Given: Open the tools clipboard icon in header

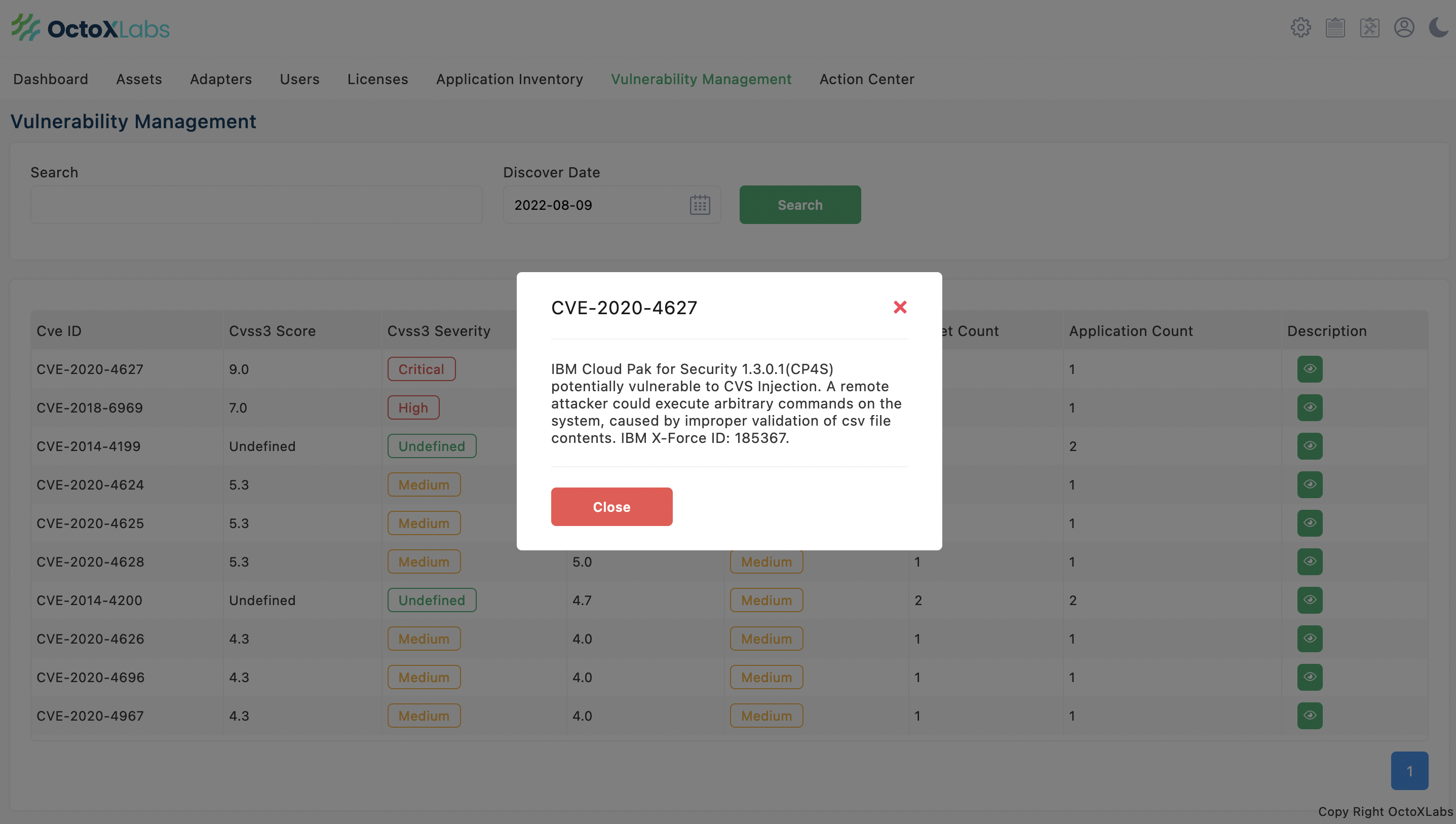Looking at the screenshot, I should [1369, 27].
